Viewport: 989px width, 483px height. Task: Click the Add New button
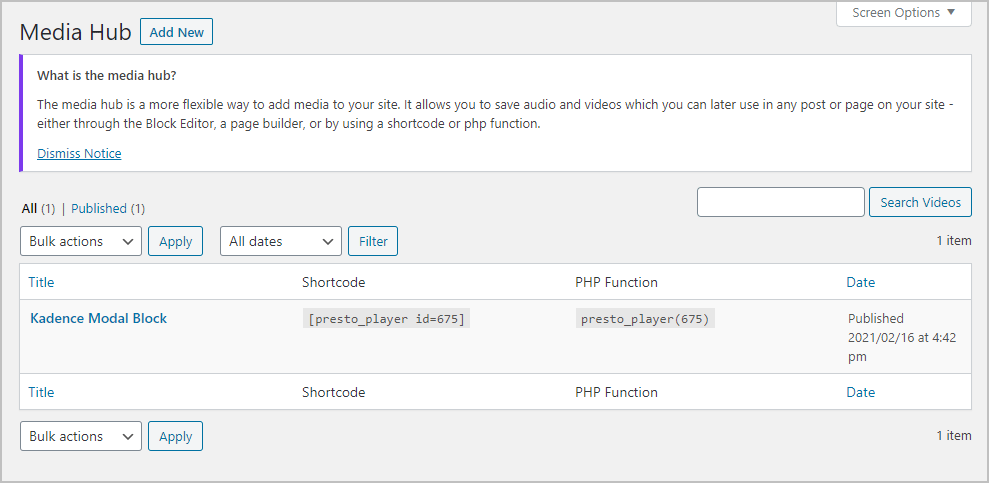click(x=176, y=32)
